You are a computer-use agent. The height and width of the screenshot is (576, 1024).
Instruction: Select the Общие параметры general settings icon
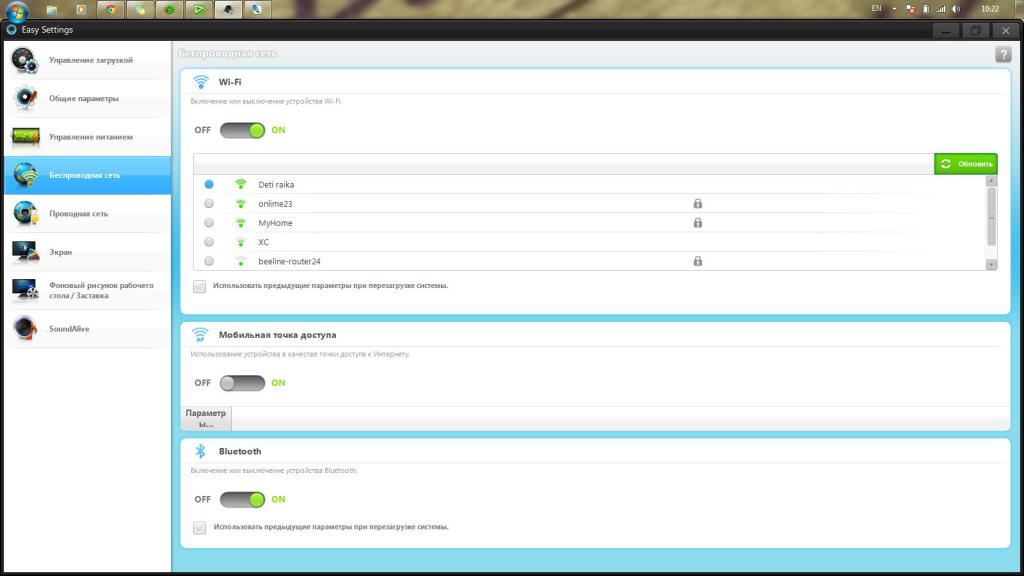pos(25,98)
